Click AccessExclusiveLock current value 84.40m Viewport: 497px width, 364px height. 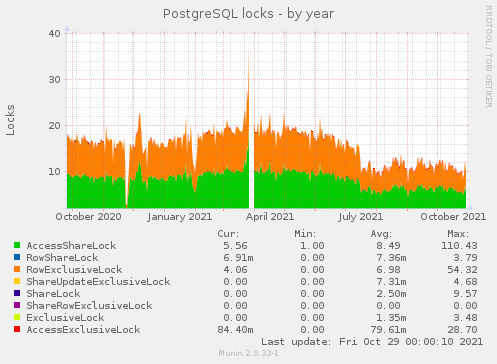coord(235,330)
